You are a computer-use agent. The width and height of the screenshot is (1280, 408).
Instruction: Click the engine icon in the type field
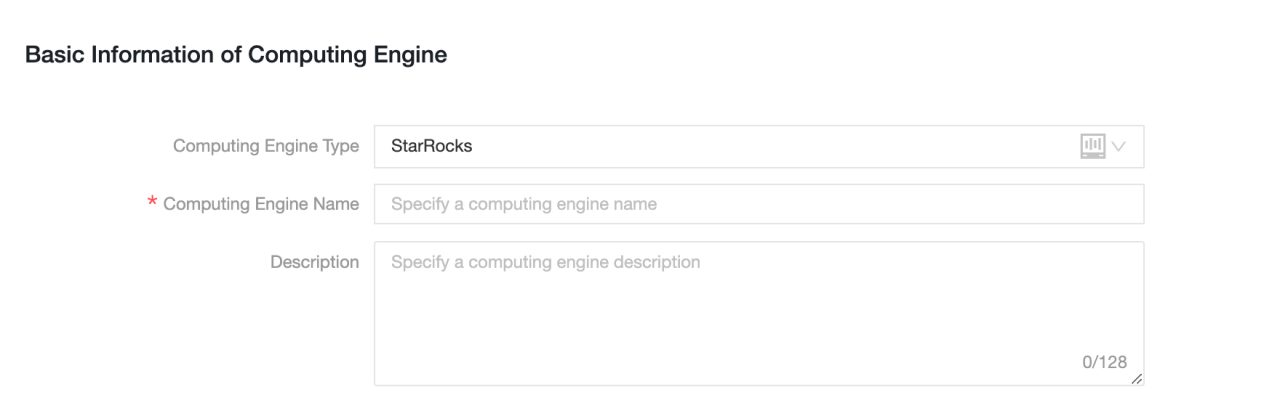[1093, 146]
